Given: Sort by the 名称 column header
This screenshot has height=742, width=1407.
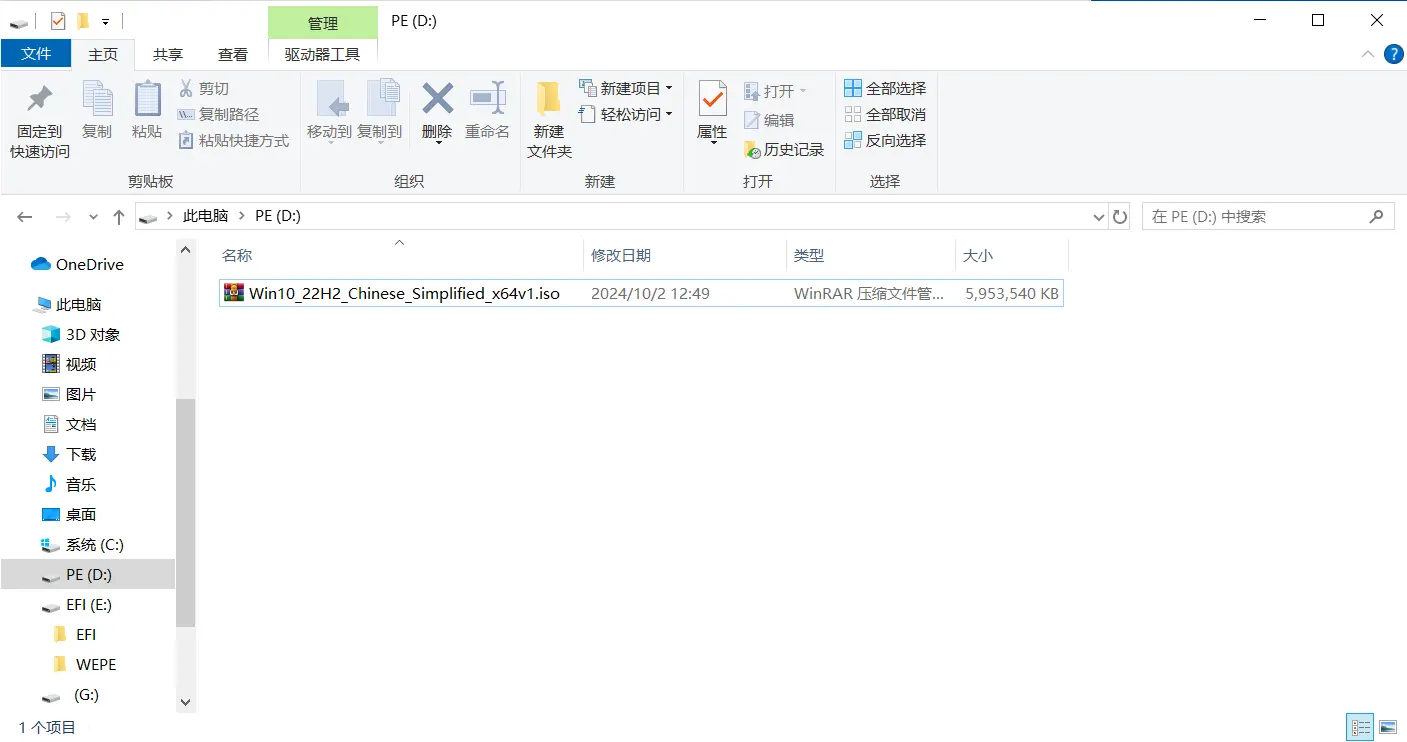Looking at the screenshot, I should tap(399, 256).
